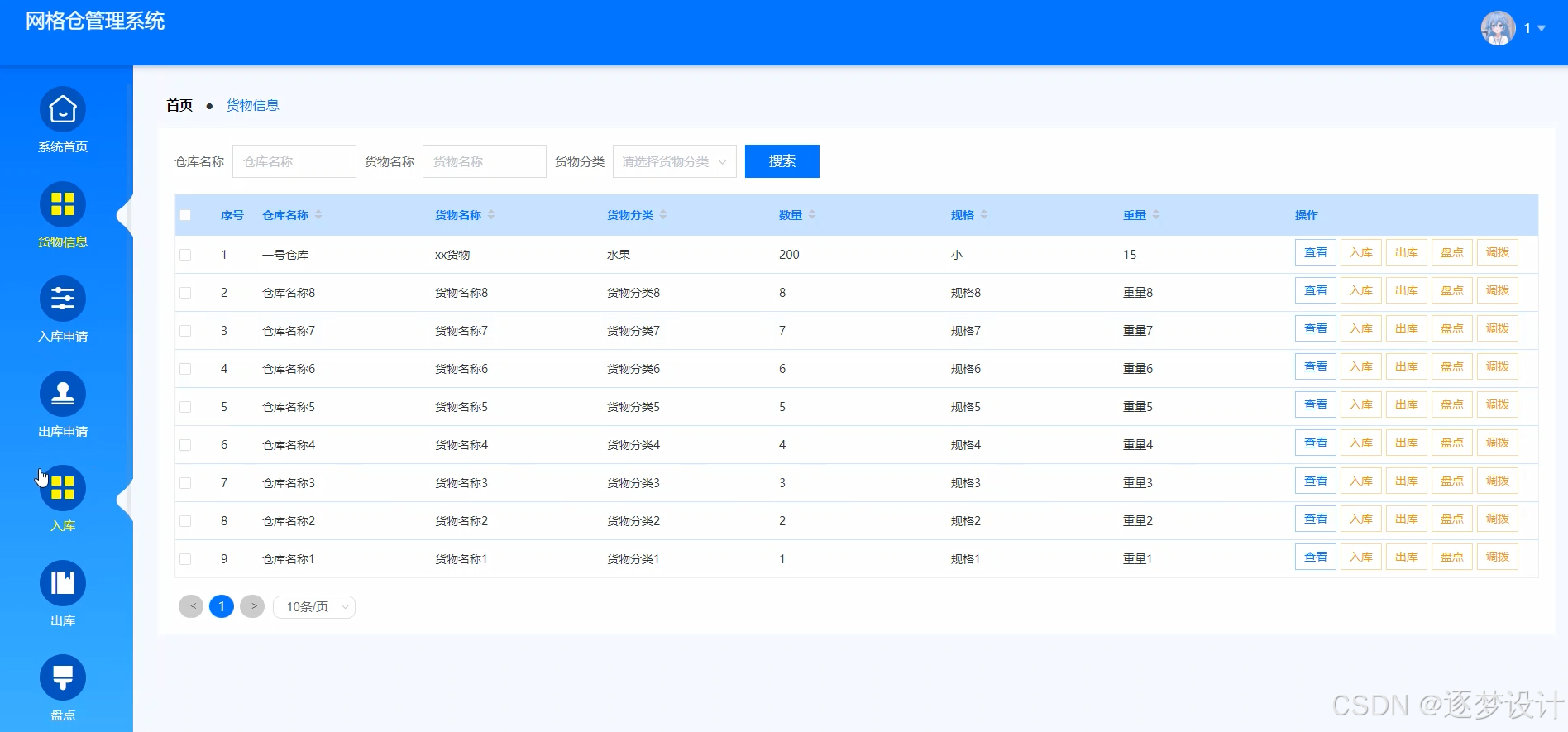
Task: Click the 操作 column header
Action: coord(1307,215)
